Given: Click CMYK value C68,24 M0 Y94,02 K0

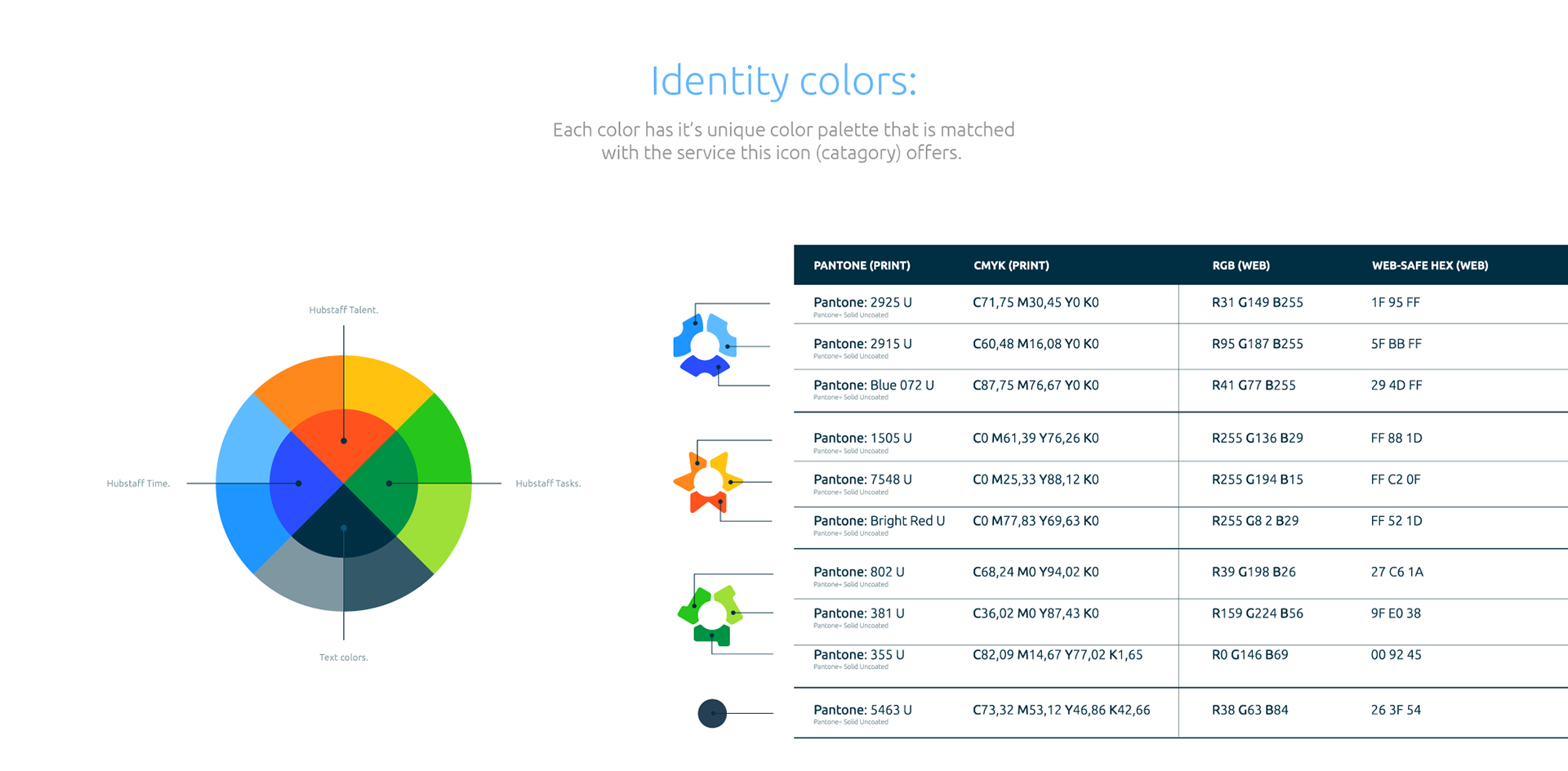Looking at the screenshot, I should pos(1036,572).
